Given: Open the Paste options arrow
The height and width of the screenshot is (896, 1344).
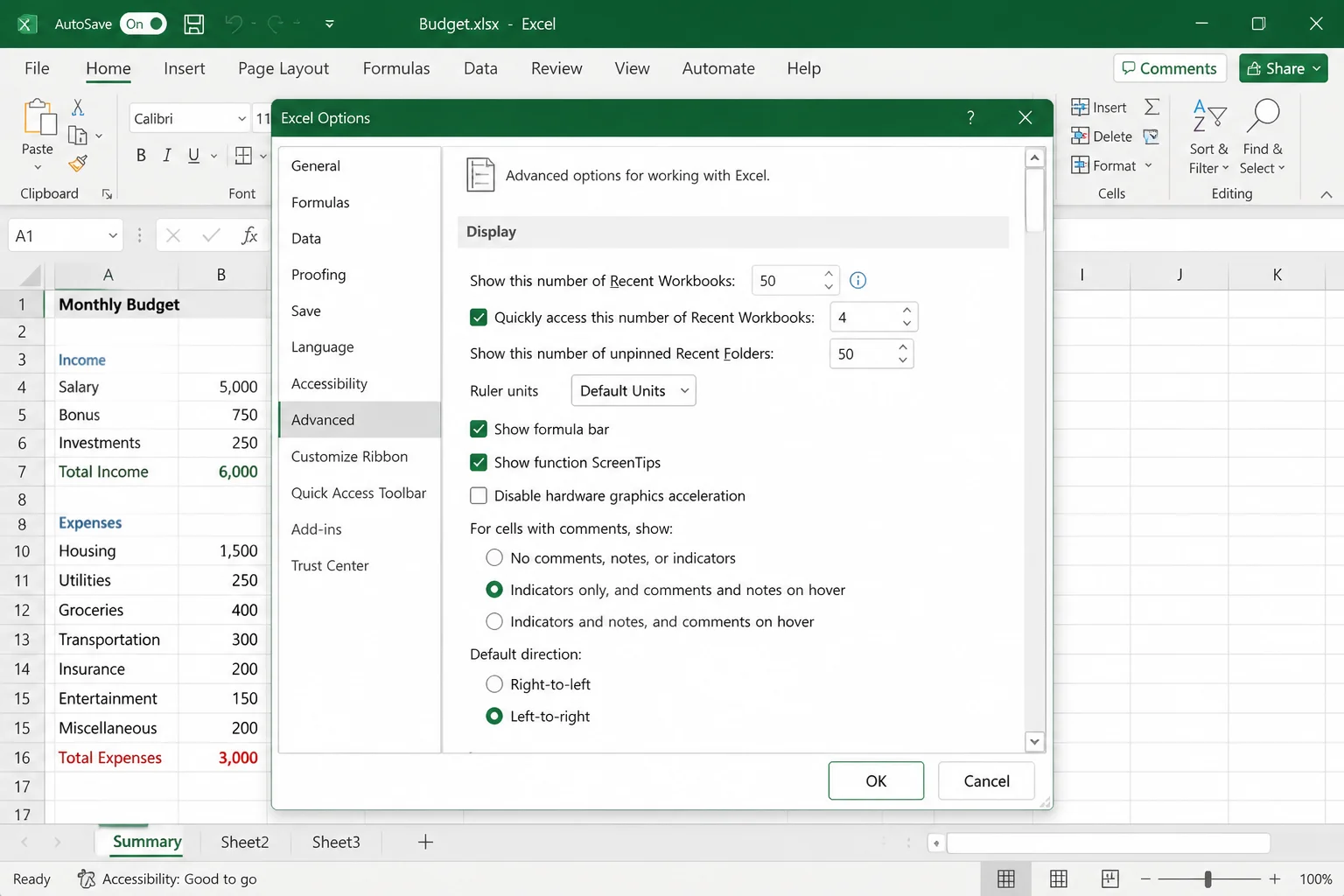Looking at the screenshot, I should (x=38, y=167).
